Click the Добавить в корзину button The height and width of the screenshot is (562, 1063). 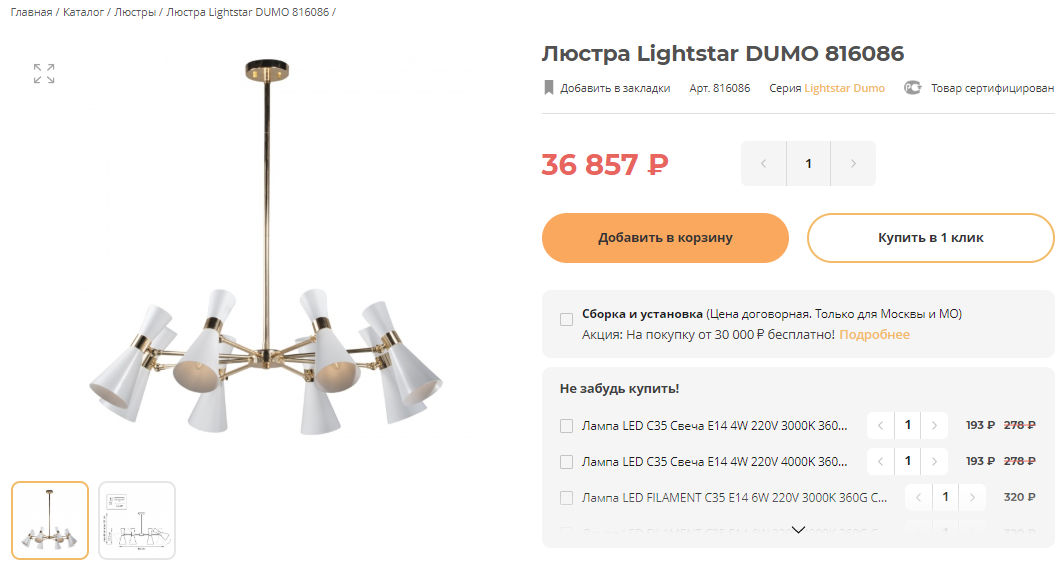665,238
